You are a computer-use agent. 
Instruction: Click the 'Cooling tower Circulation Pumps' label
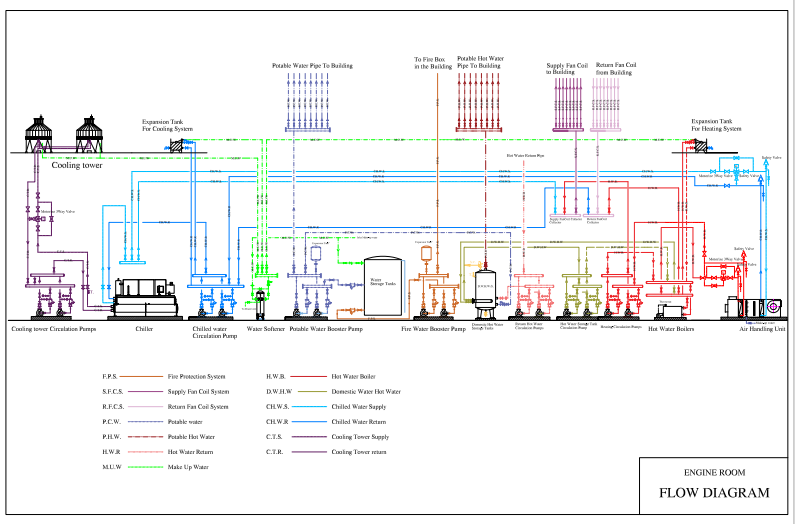pyautogui.click(x=53, y=328)
